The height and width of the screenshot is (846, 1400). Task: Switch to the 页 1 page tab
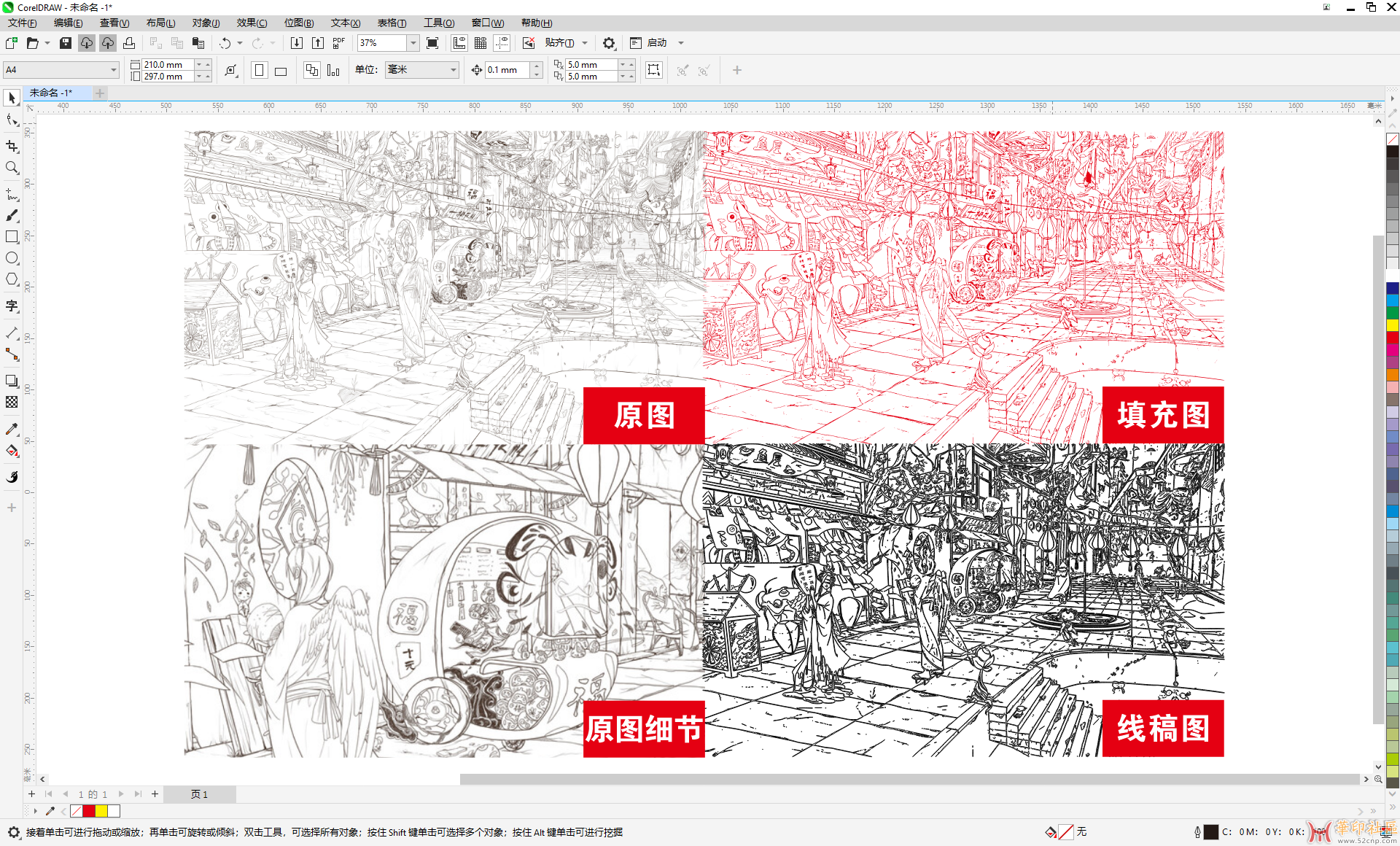[x=199, y=794]
